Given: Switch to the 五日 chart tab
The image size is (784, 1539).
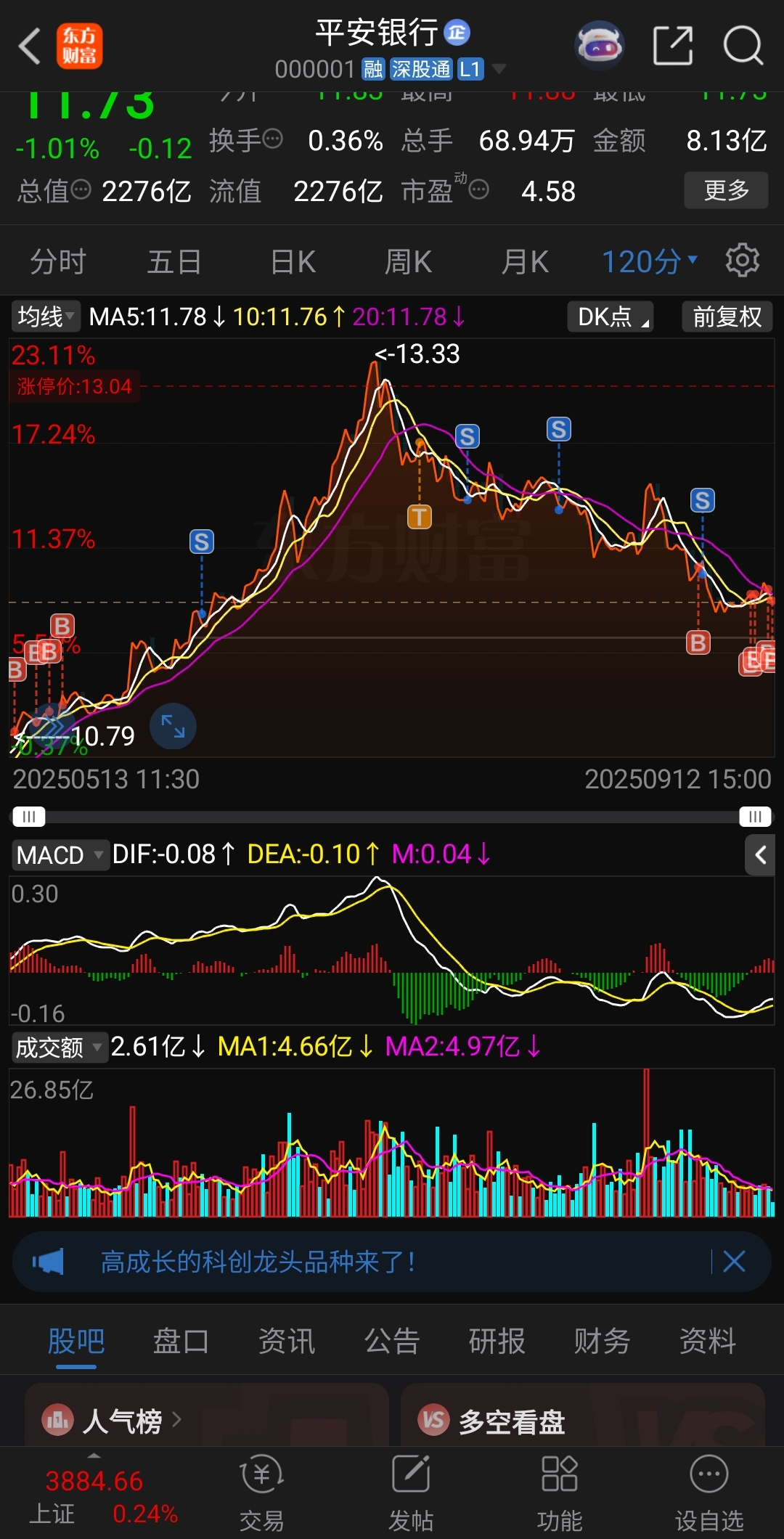Looking at the screenshot, I should pyautogui.click(x=174, y=261).
